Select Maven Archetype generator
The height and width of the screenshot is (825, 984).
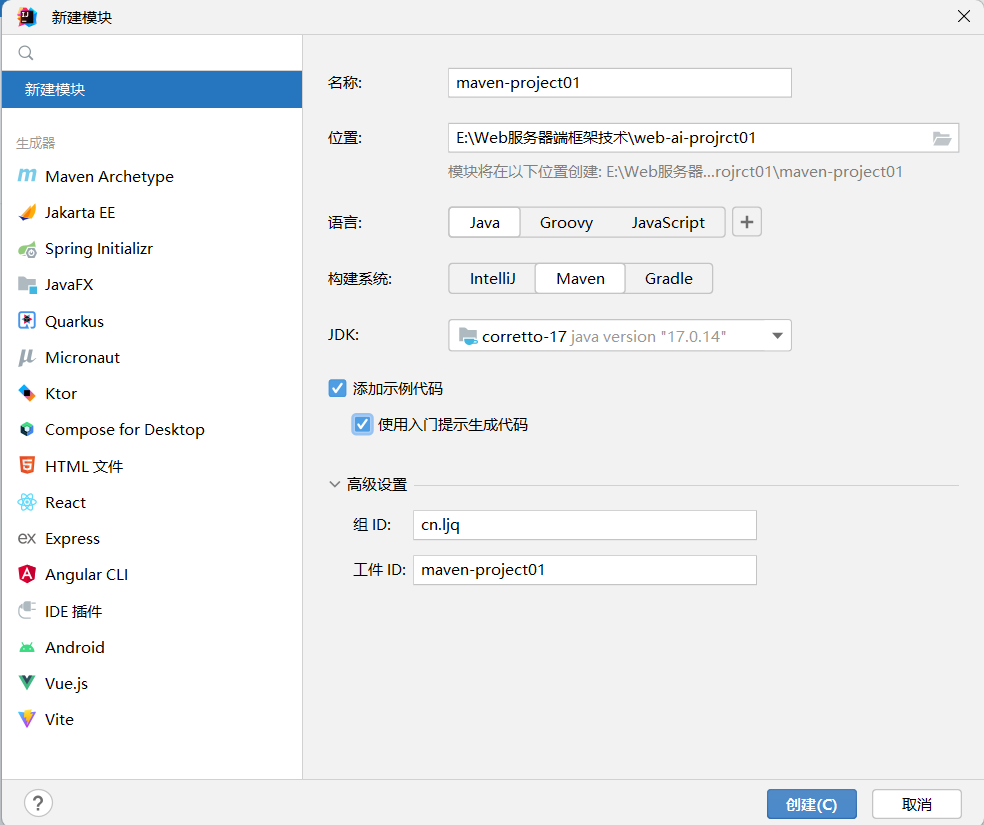click(152, 176)
